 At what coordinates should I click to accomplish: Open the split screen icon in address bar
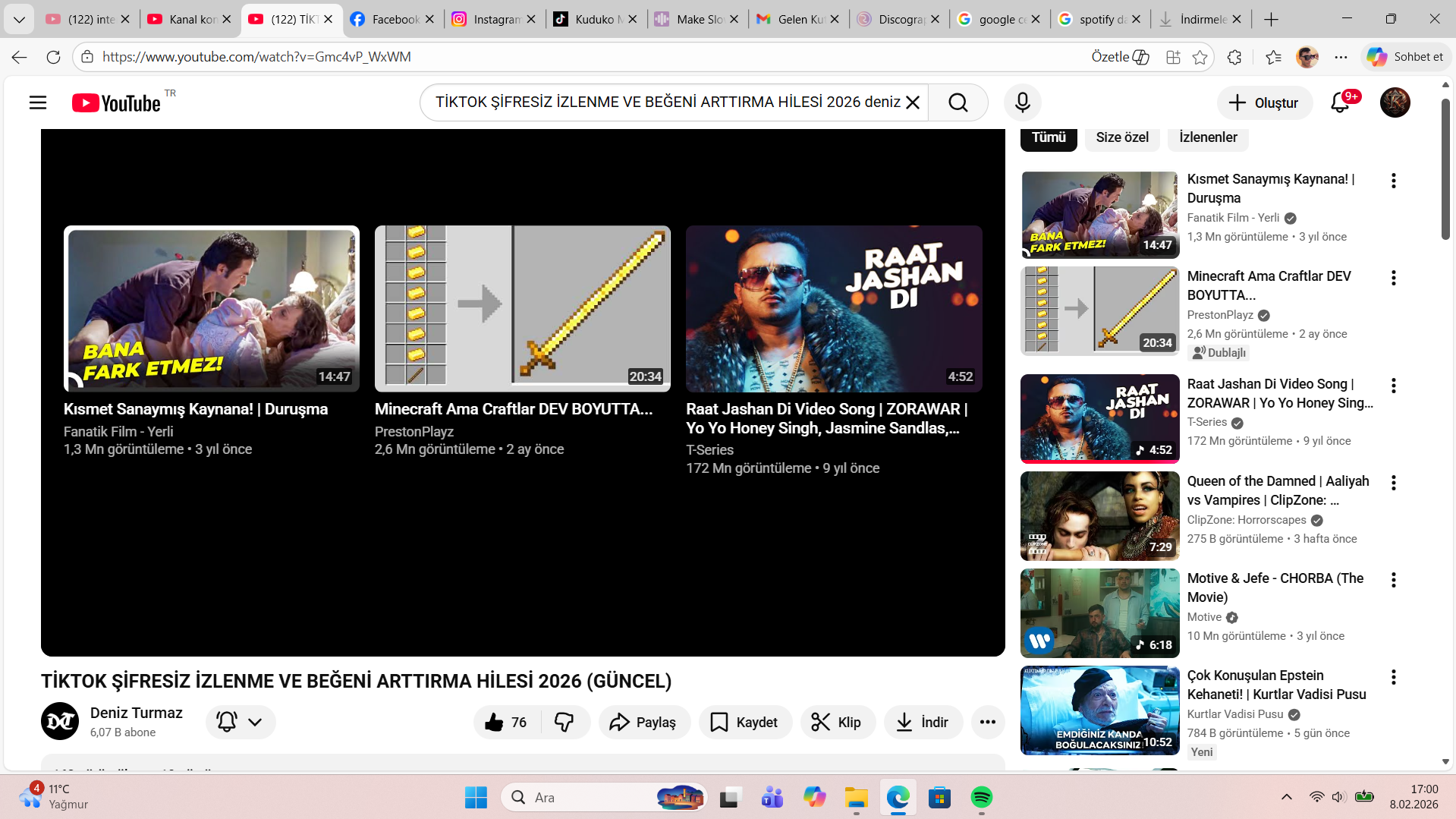click(x=1173, y=57)
